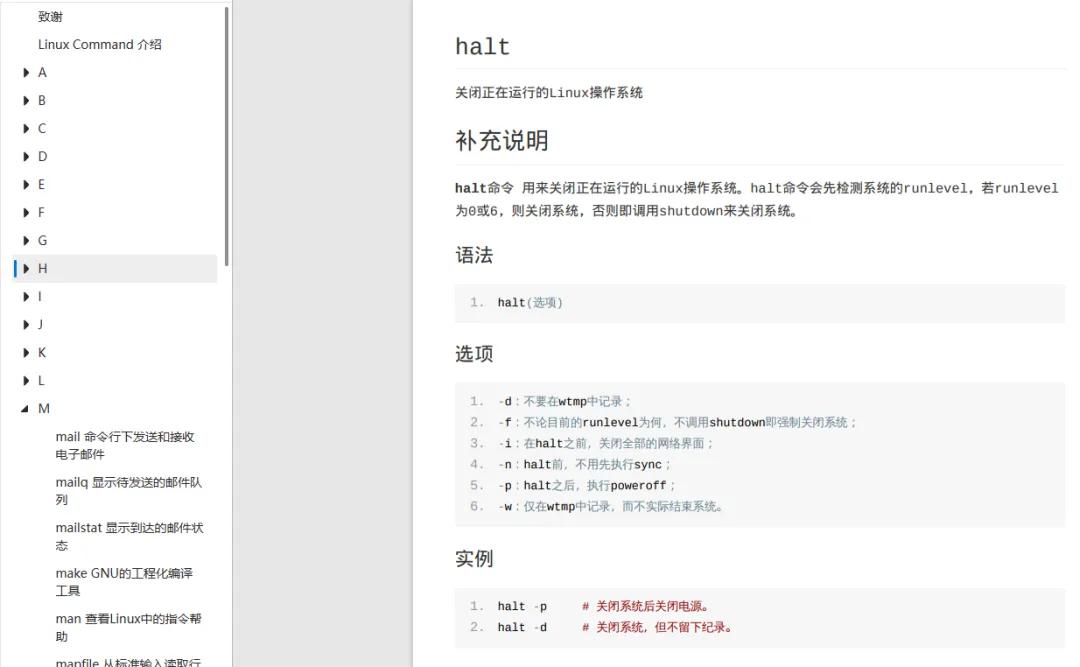1080x667 pixels.
Task: Click the -i 关闭全部的网络界面 option line
Action: tap(605, 443)
